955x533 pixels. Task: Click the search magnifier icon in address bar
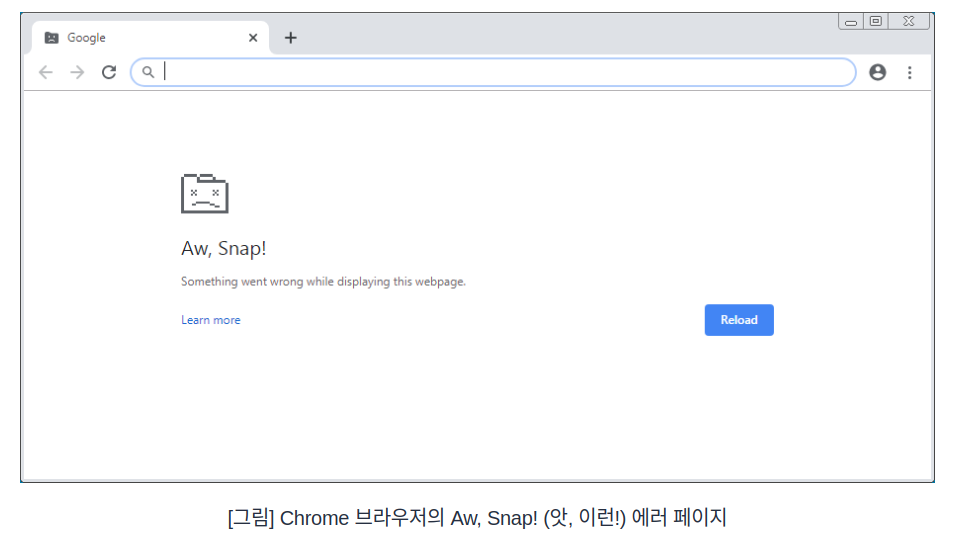148,72
